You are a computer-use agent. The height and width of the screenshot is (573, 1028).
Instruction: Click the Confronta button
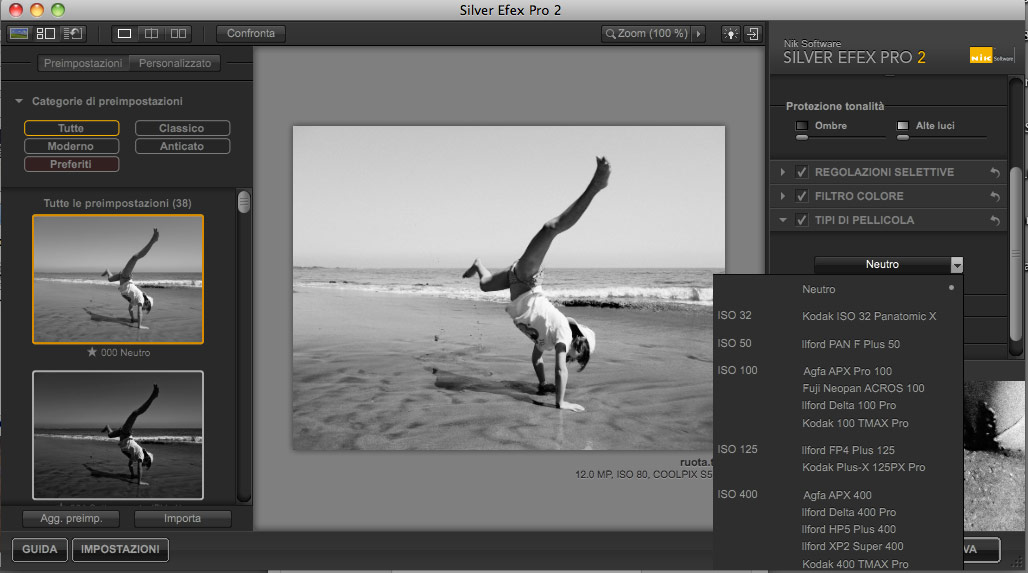(251, 33)
